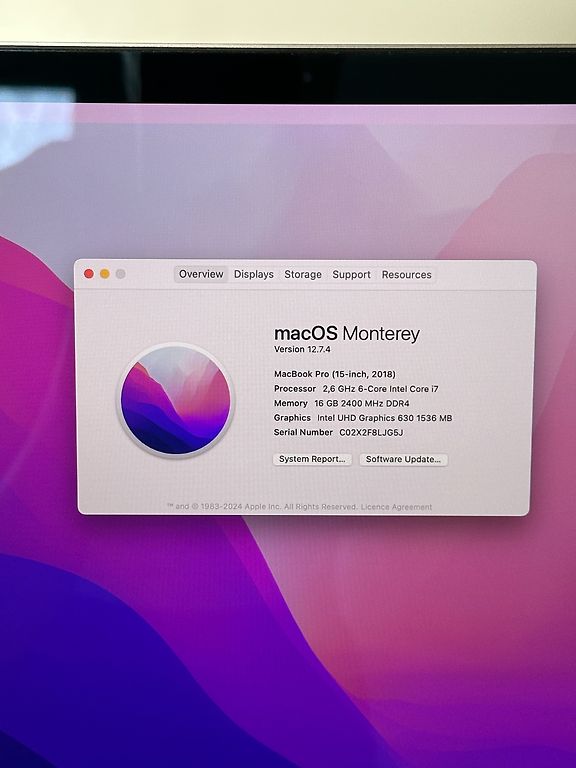Viewport: 576px width, 768px height.
Task: Click the macOS Monterey heading
Action: (x=347, y=334)
